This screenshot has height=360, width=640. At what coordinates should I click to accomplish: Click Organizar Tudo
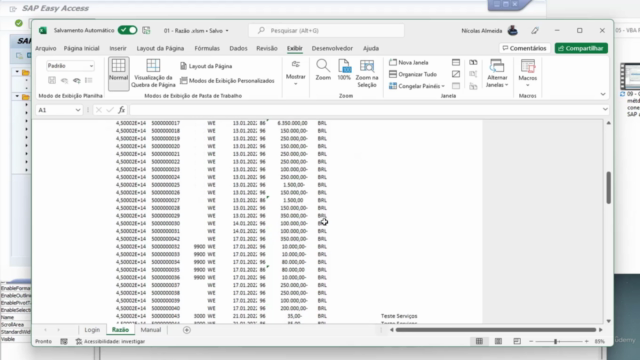coord(413,74)
